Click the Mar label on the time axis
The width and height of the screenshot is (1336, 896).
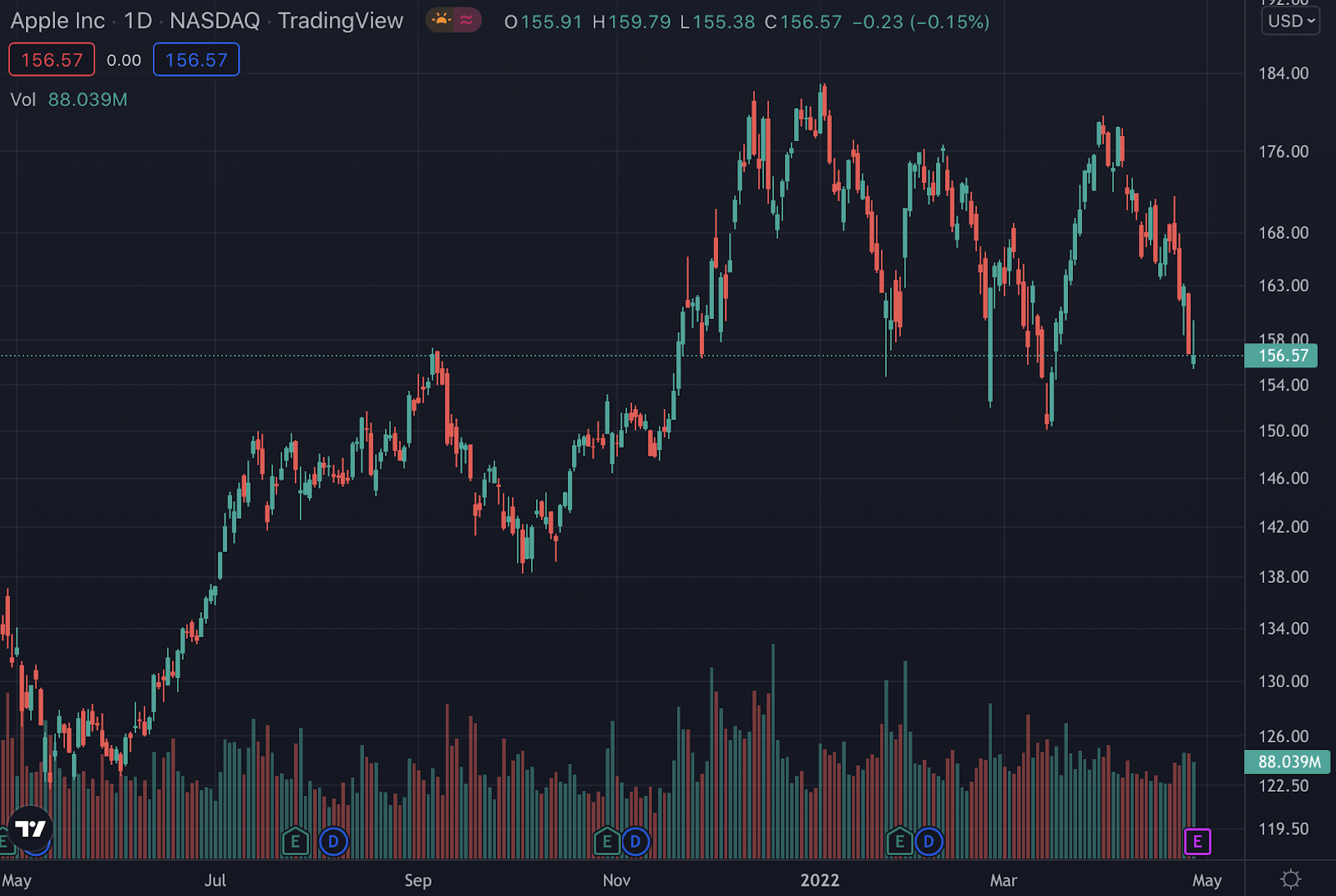(1004, 880)
